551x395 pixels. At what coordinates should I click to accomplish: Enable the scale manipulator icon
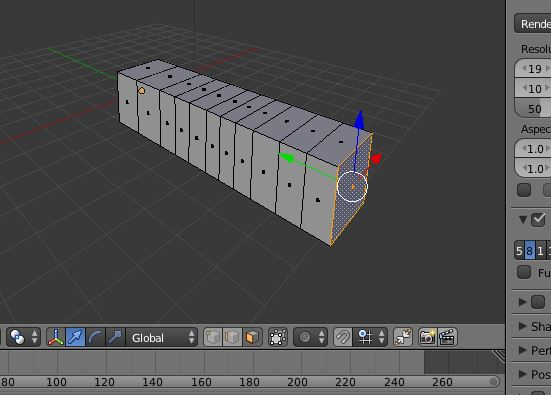tap(115, 337)
